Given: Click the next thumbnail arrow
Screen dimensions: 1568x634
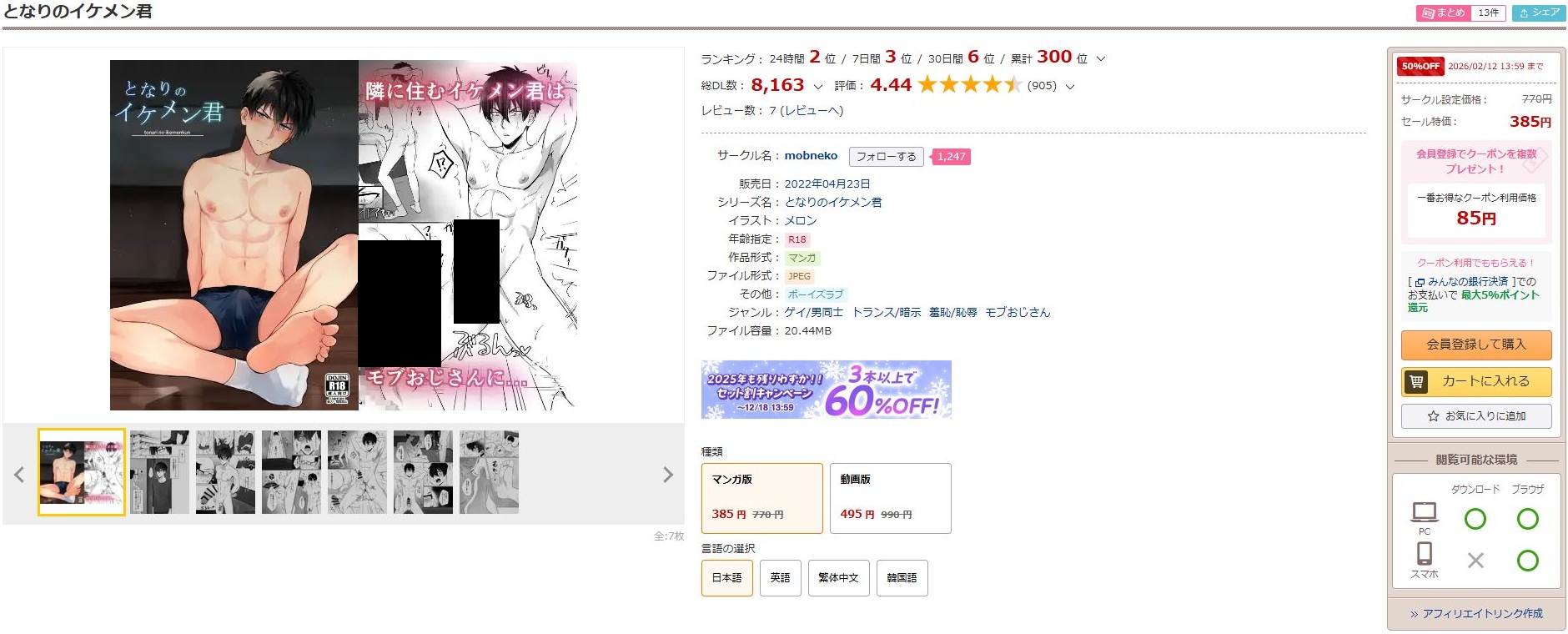Looking at the screenshot, I should [667, 475].
